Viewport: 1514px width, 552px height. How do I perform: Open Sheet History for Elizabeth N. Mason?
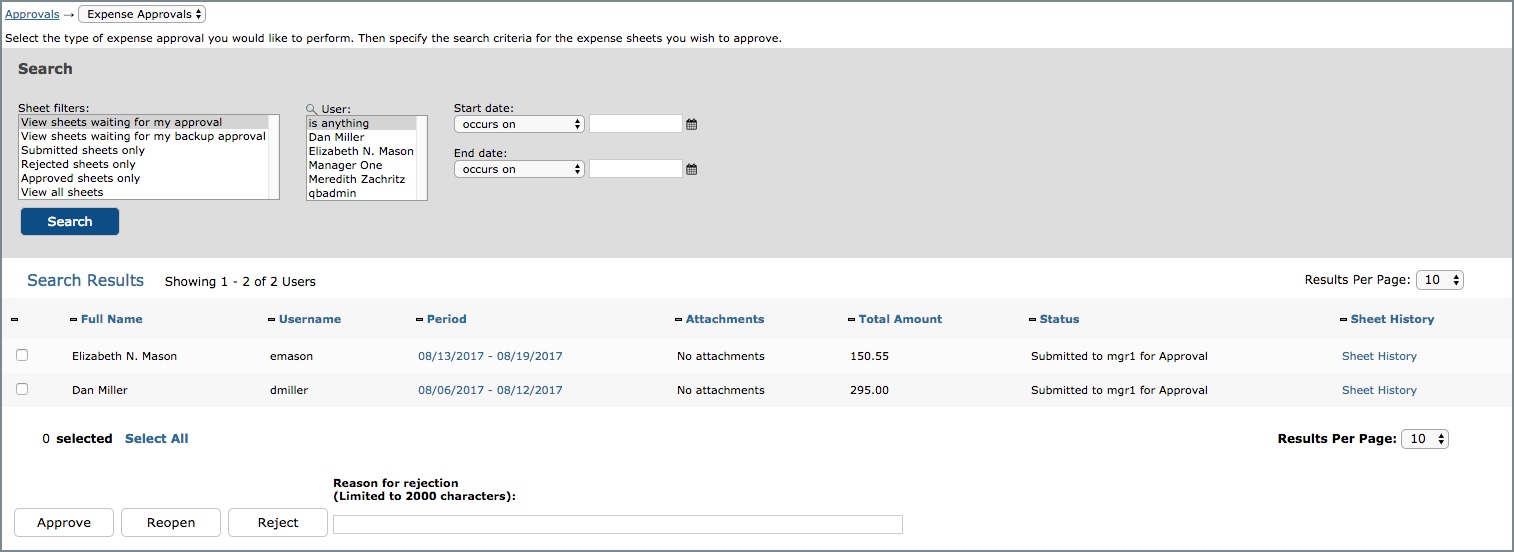[1379, 356]
